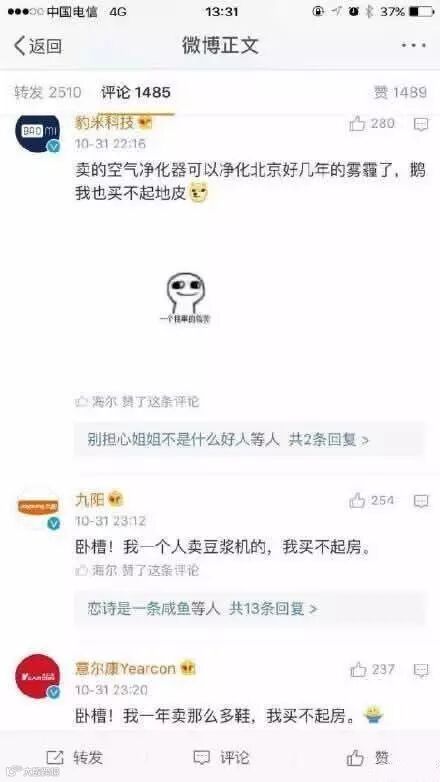Reply to the 意尔康Yearcon comment via bubble icon
The width and height of the screenshot is (440, 782).
(x=422, y=670)
